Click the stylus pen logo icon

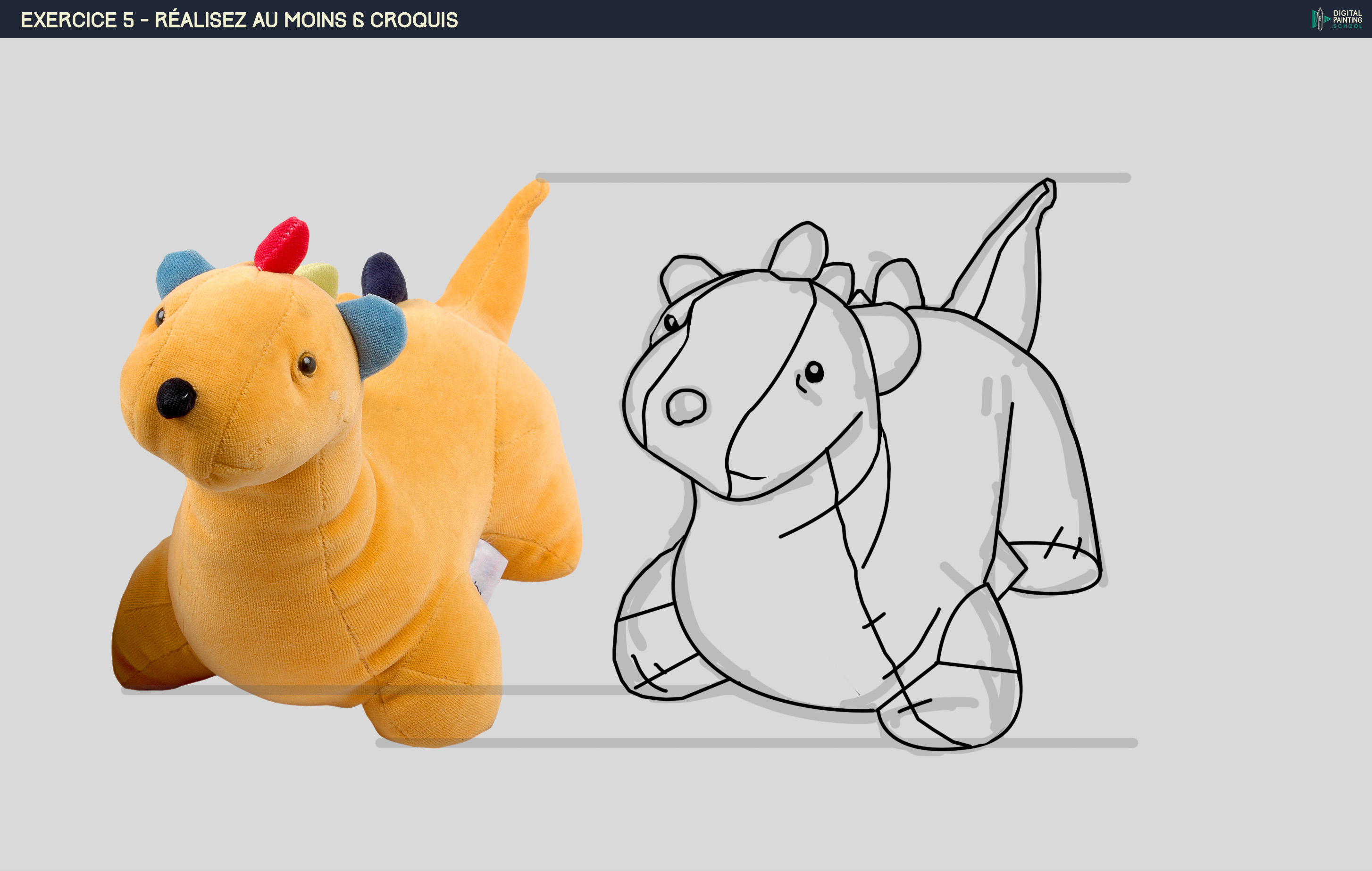coord(1320,19)
